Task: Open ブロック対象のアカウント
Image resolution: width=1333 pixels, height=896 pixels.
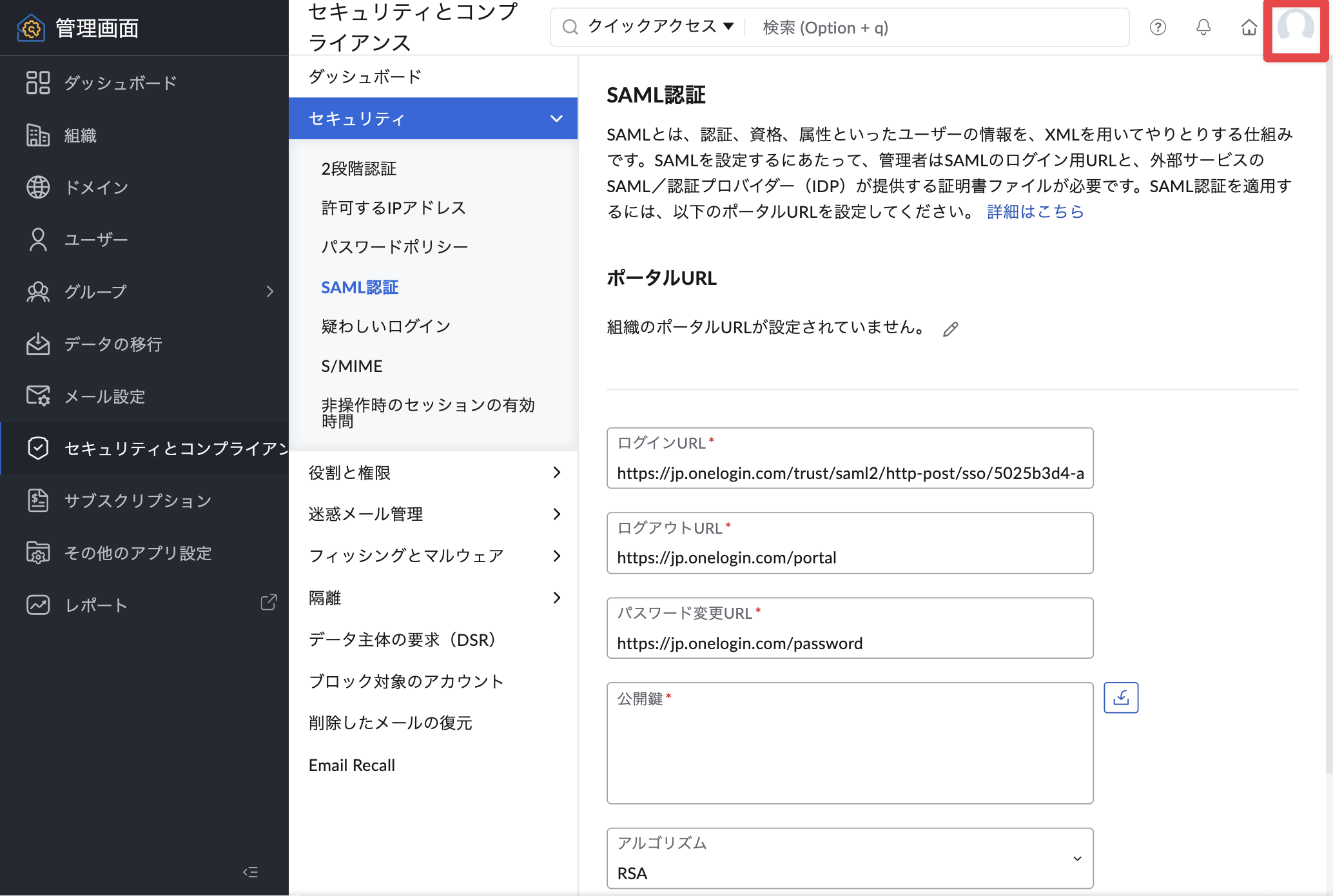Action: tap(406, 681)
